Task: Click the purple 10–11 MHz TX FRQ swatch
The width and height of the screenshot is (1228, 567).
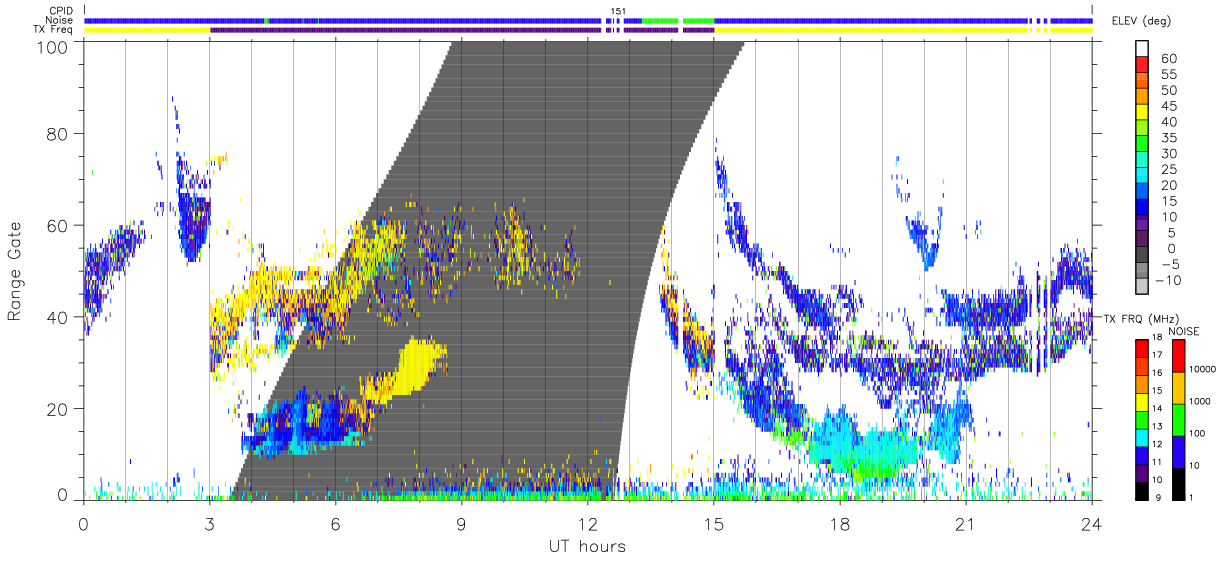Action: pyautogui.click(x=1141, y=471)
